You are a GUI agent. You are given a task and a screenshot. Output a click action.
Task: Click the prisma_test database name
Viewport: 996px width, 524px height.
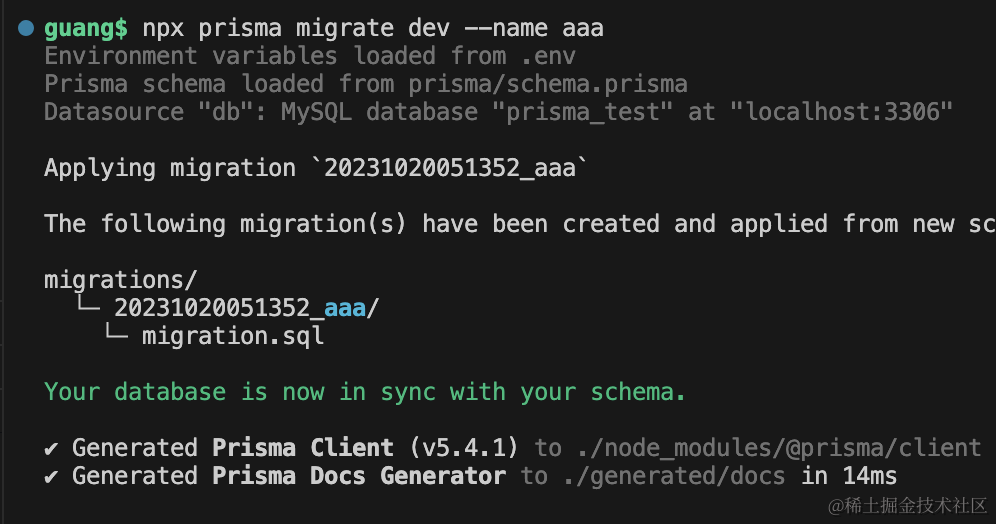coord(582,112)
